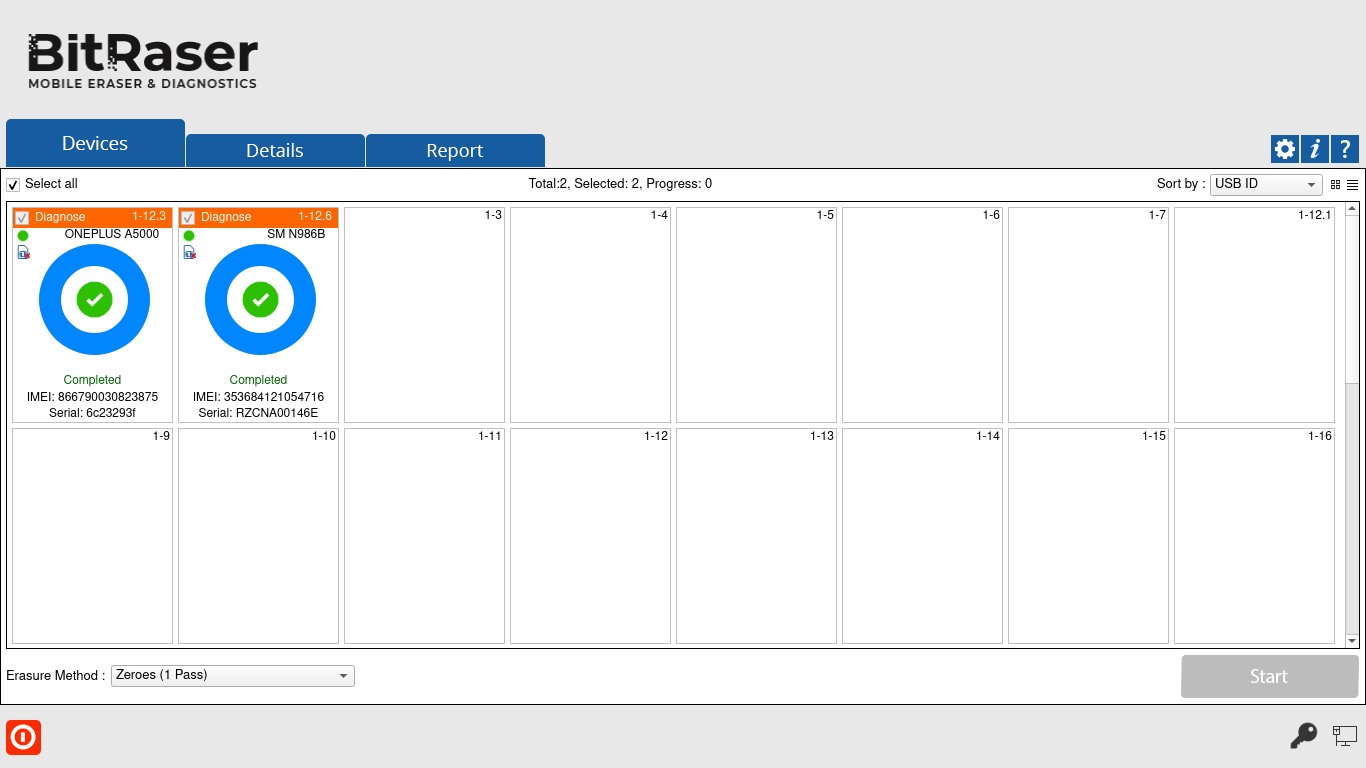Click SIM card icon on SM N986B tile
Screen dimensions: 1366x768
(x=189, y=253)
